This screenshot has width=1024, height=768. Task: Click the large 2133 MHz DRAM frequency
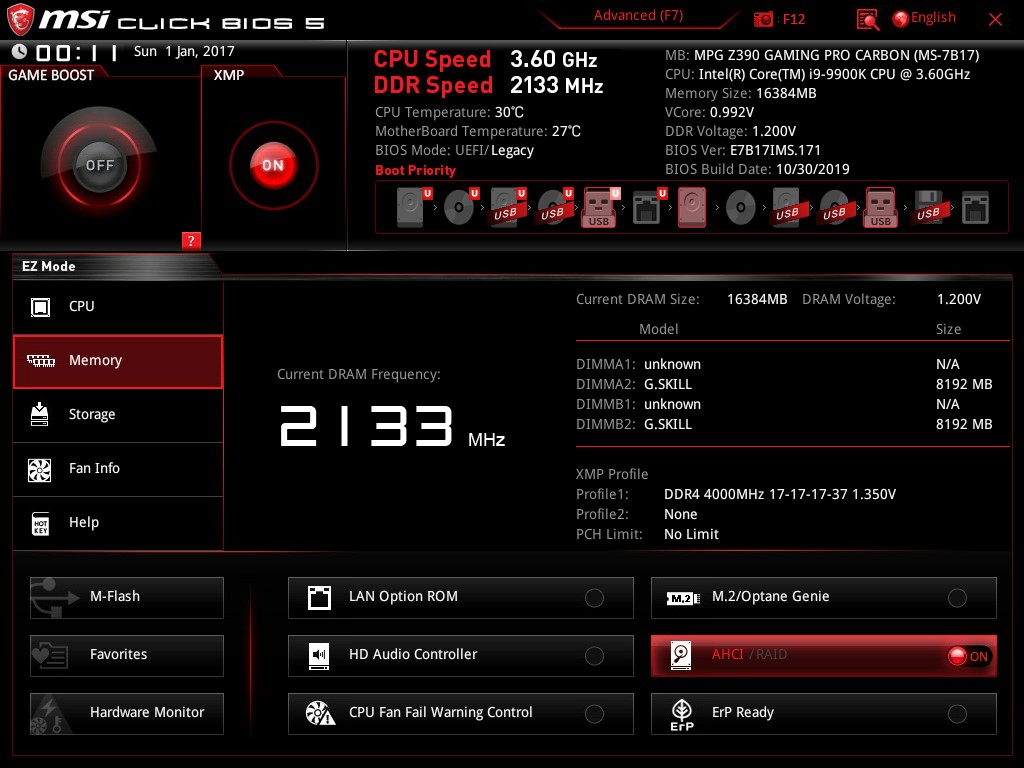click(392, 427)
